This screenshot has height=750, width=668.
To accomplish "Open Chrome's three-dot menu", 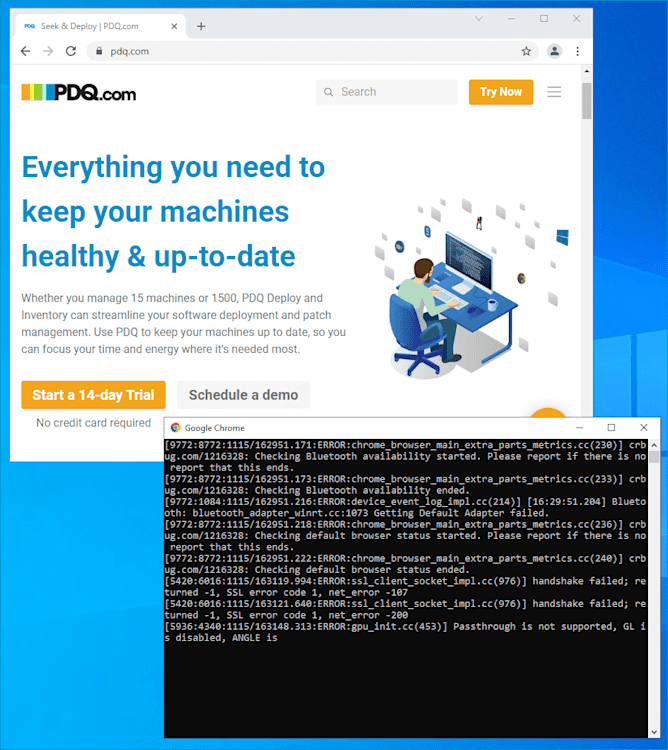I will point(578,51).
